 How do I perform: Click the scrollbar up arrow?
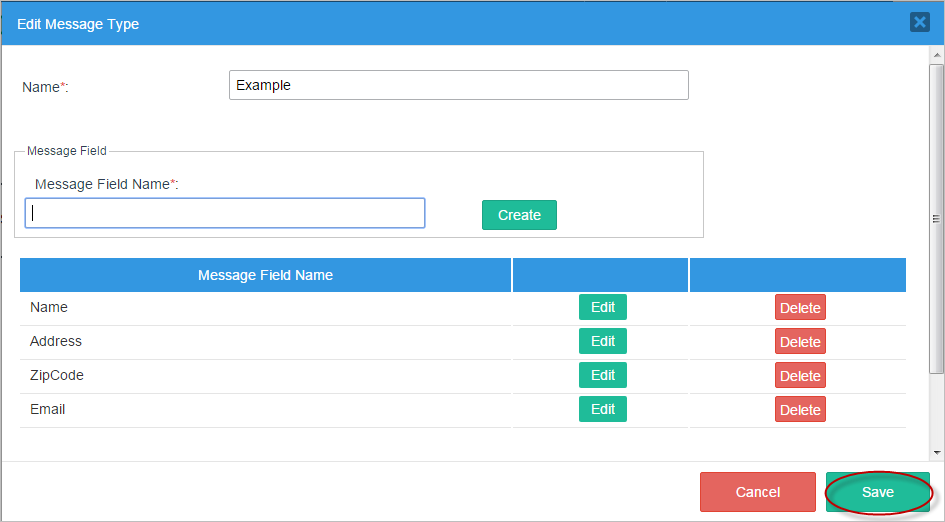937,53
